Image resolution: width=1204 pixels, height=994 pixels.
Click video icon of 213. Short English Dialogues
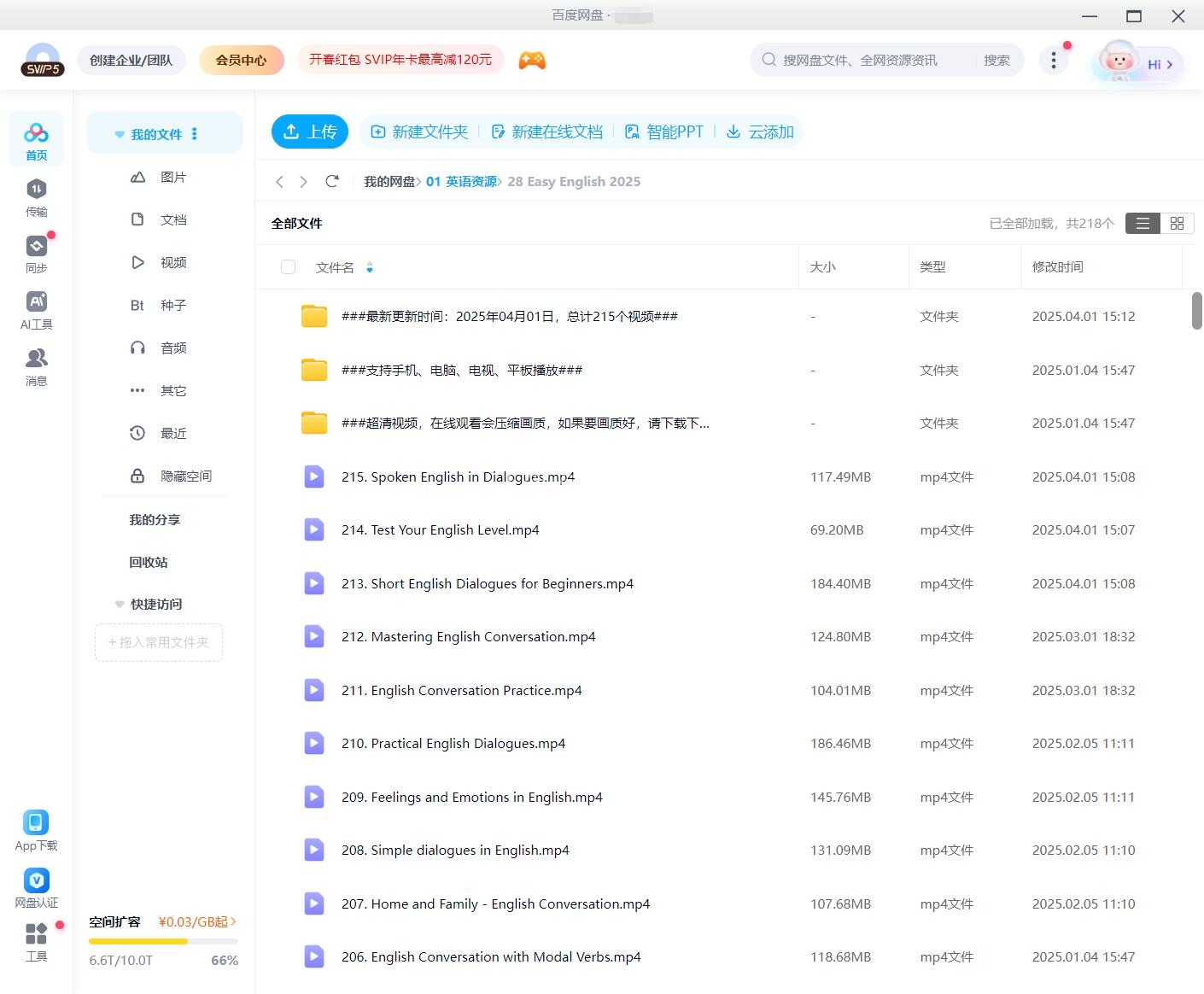point(314,583)
